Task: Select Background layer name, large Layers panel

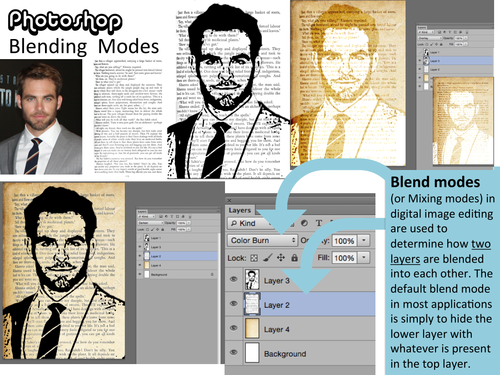Action: (x=285, y=354)
